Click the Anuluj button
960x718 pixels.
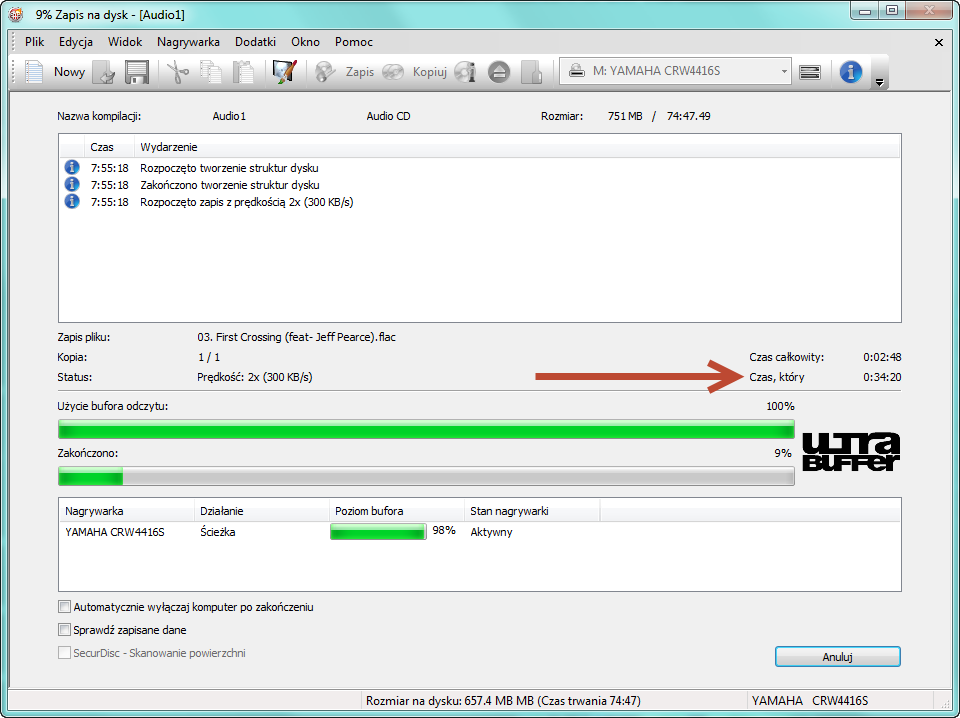(x=838, y=657)
